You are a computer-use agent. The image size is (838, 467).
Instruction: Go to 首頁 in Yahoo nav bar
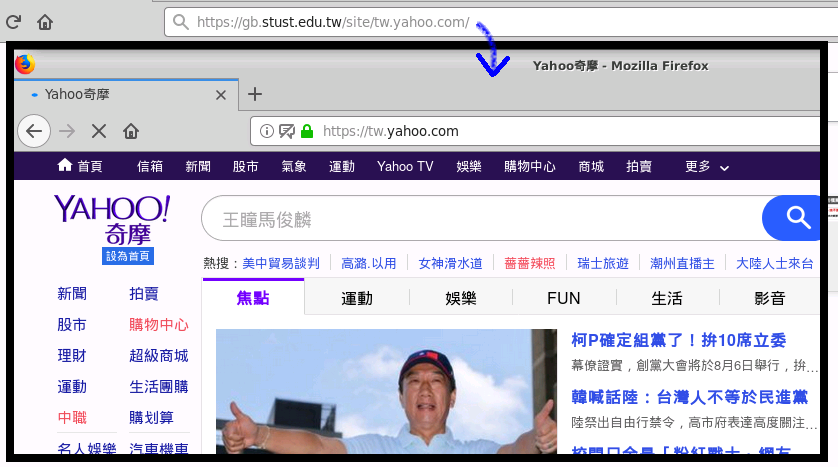80,166
